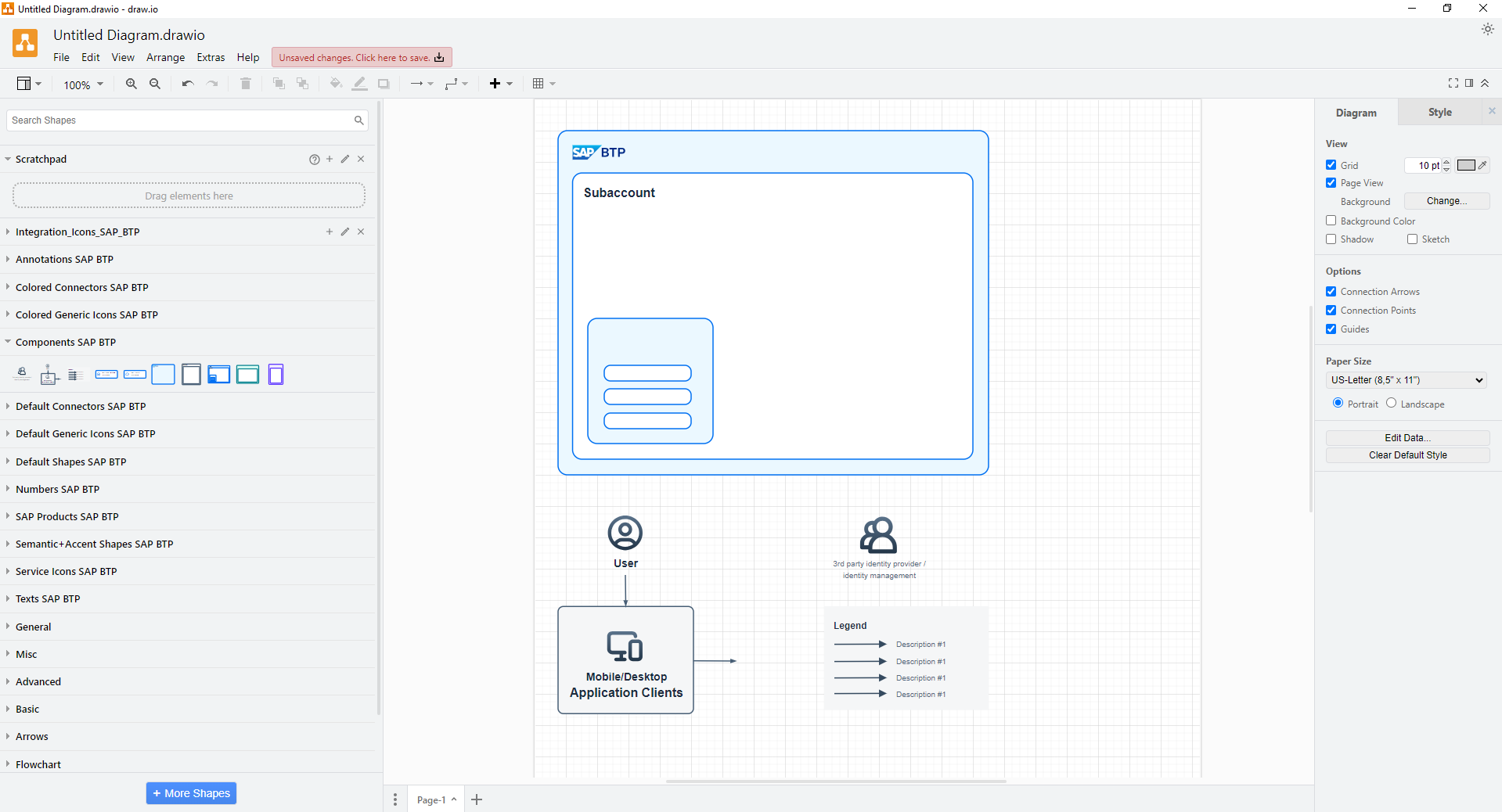
Task: Click the More Shapes button
Action: pos(190,792)
